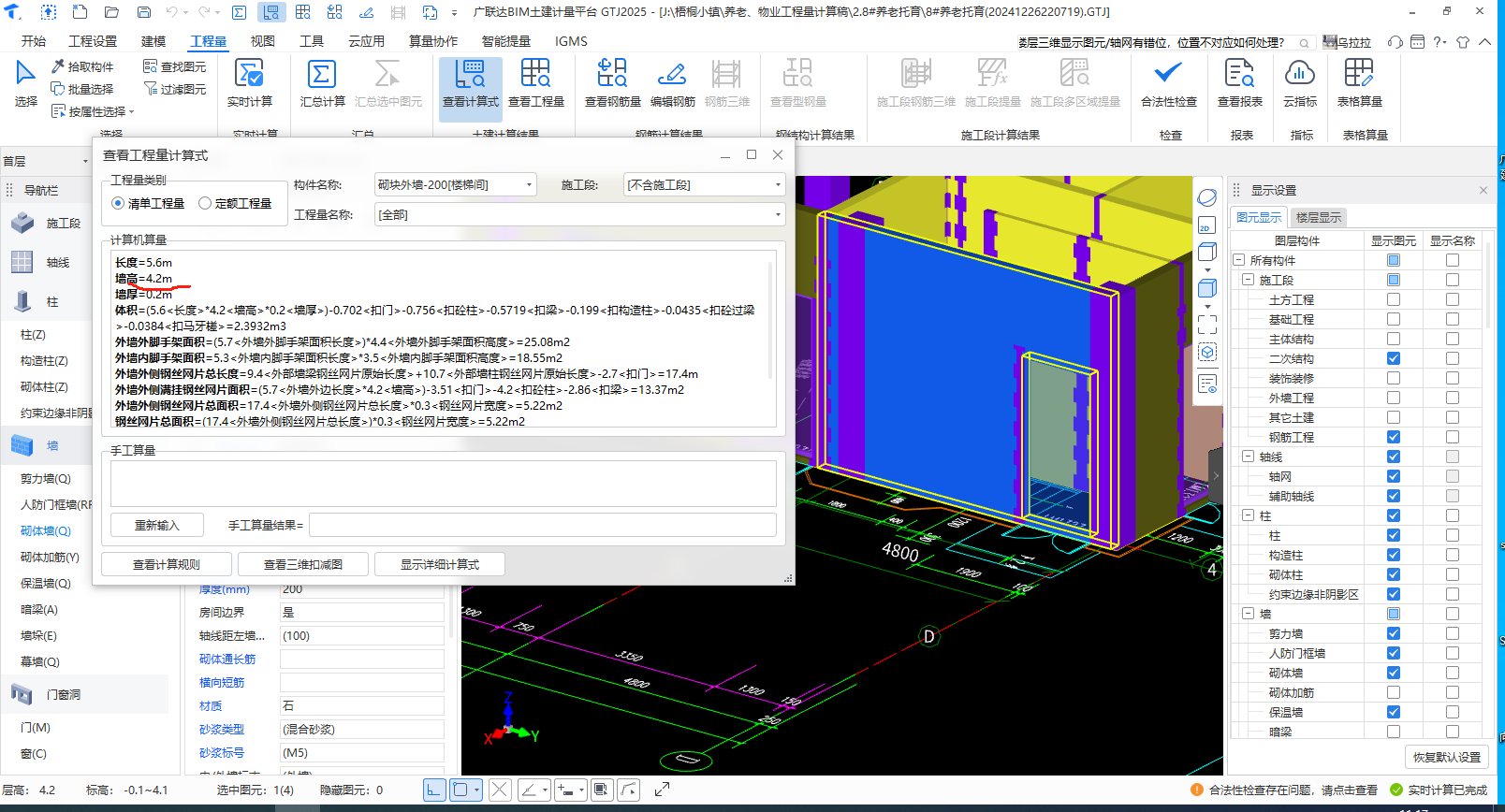This screenshot has height=812, width=1505.
Task: Open 施工段 dropdown in dialog
Action: (x=704, y=185)
